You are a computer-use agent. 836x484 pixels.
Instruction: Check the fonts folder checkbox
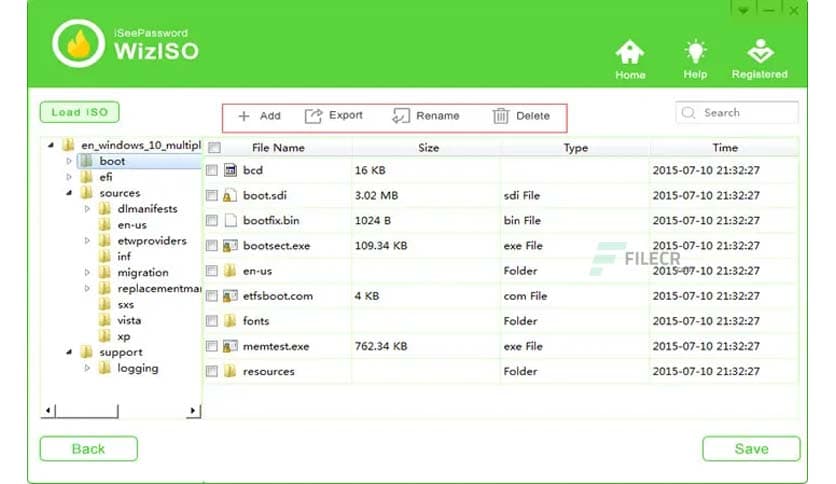212,321
